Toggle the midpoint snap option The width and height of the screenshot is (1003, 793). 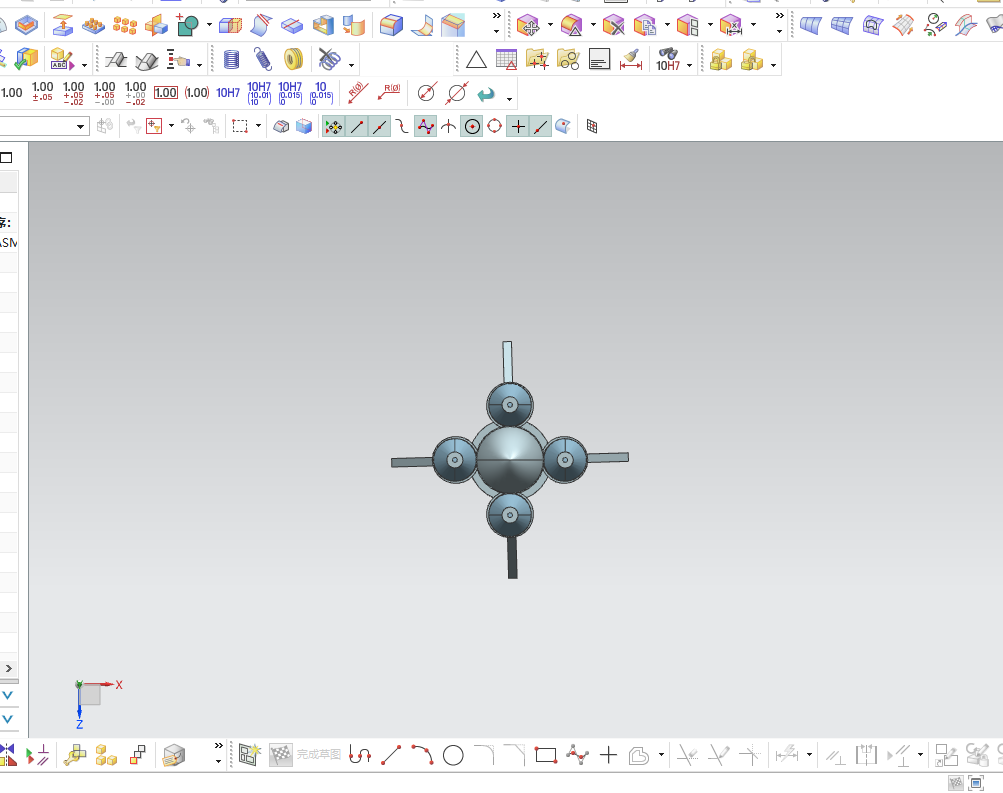tap(380, 126)
